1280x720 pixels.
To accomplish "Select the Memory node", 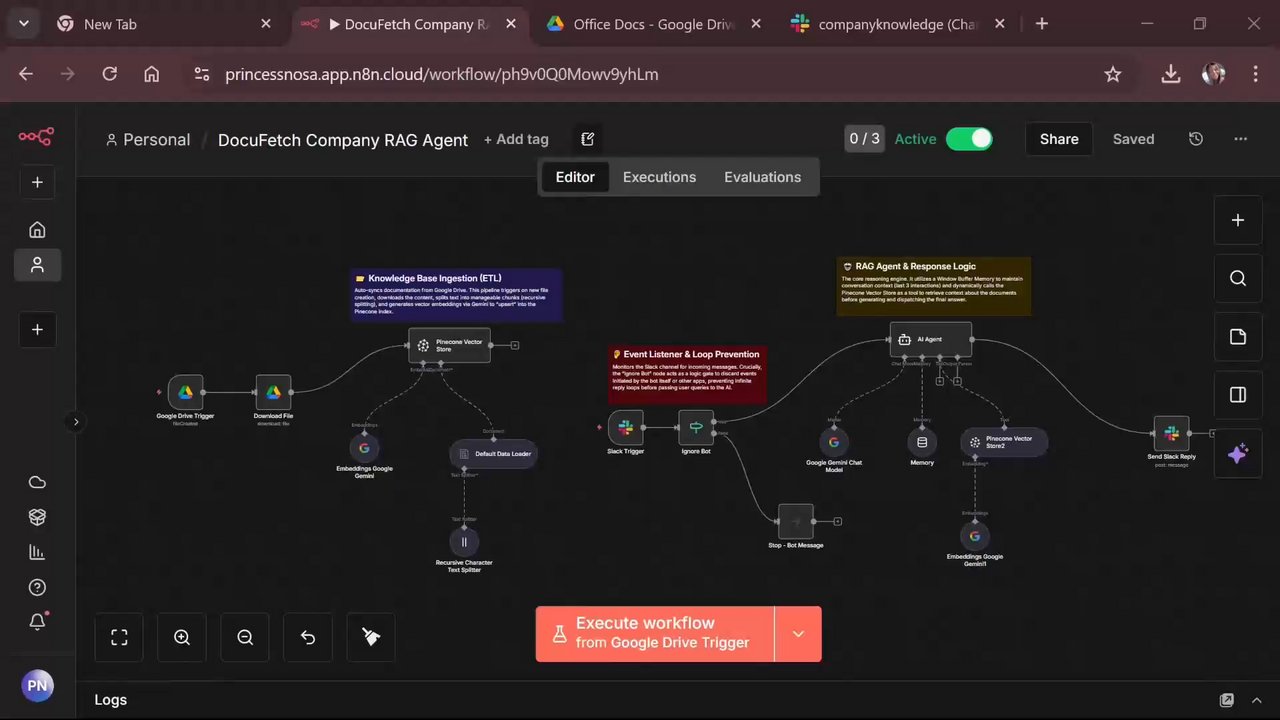I will tap(922, 442).
